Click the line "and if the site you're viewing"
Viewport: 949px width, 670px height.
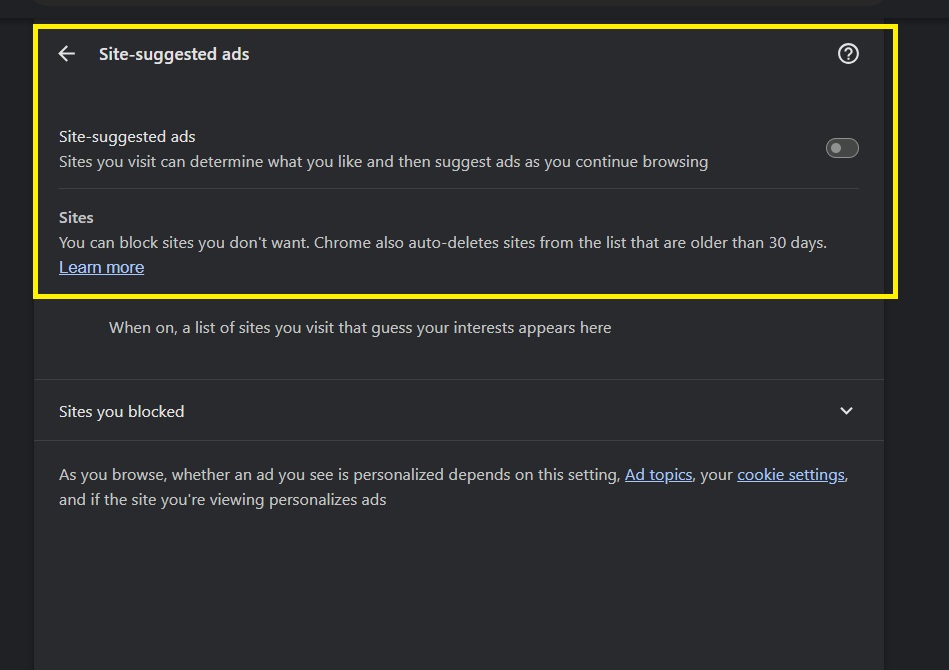pyautogui.click(x=222, y=499)
